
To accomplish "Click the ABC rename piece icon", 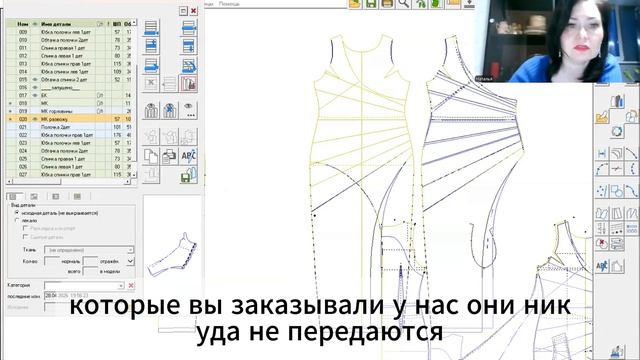I will point(189,156).
